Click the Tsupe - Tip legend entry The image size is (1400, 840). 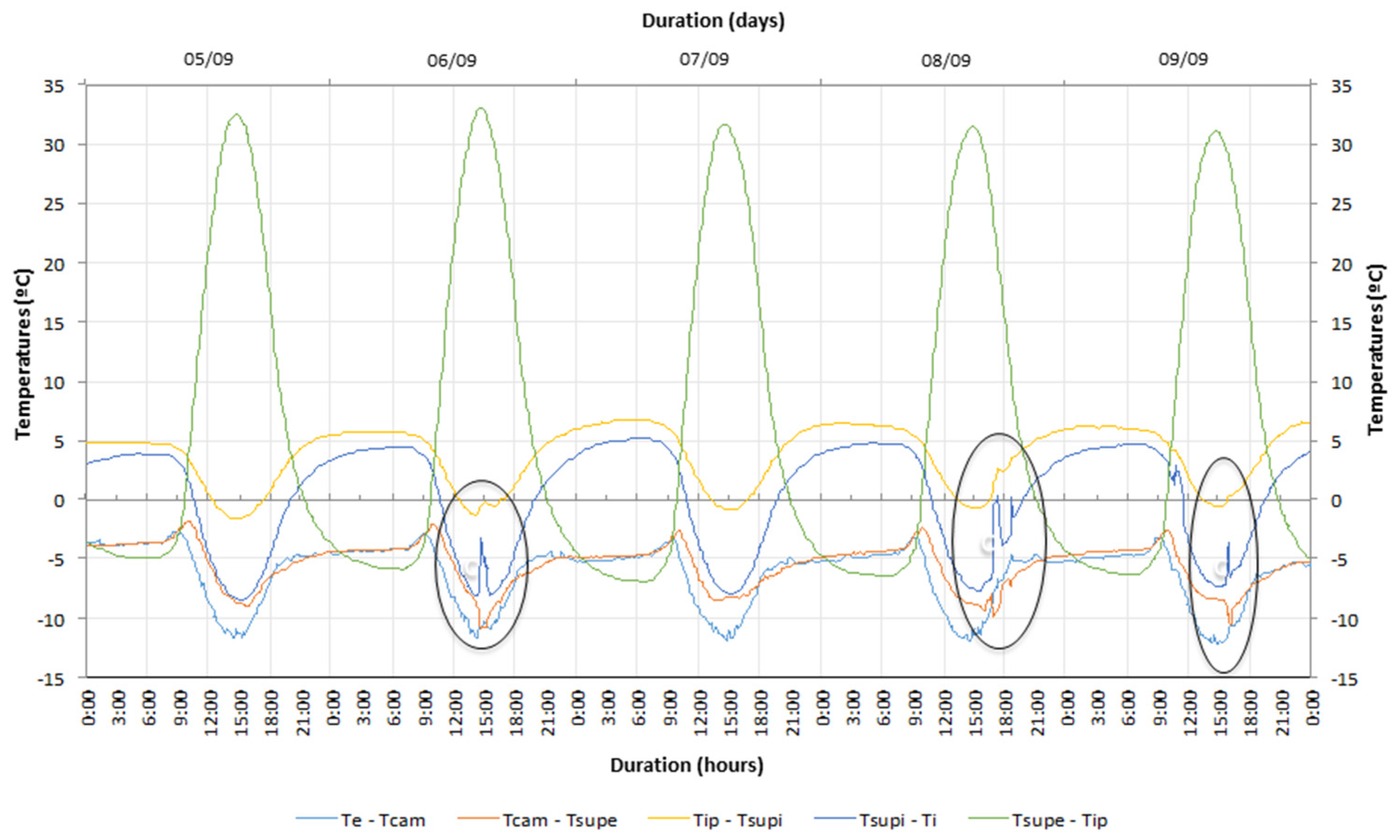[1059, 820]
